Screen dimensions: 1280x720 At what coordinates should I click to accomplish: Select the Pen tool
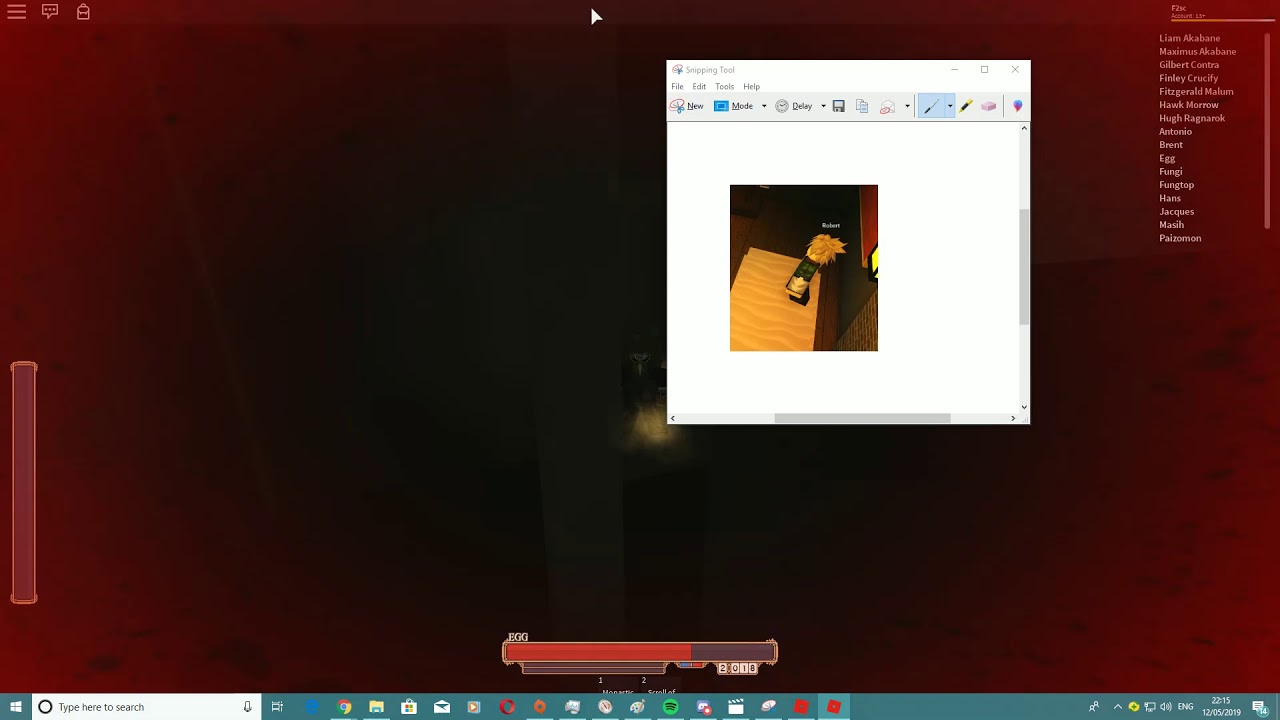tap(931, 106)
